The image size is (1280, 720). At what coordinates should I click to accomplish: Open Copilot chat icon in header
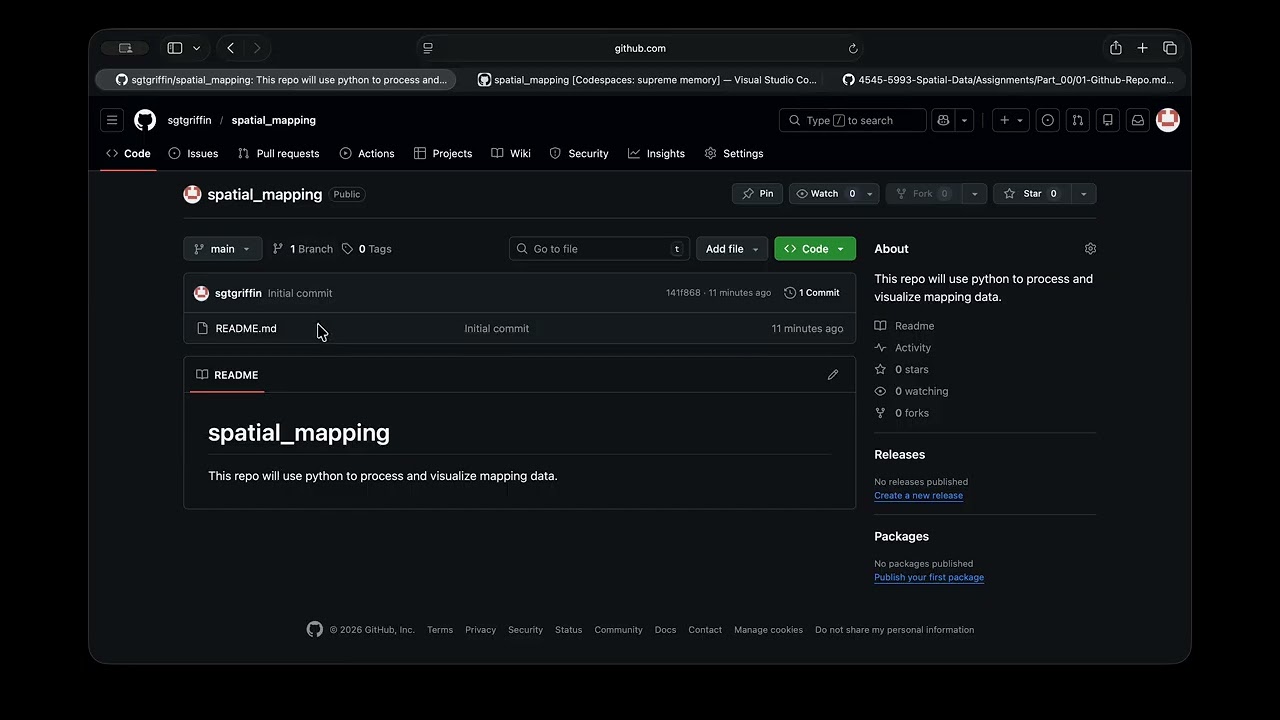pos(942,120)
